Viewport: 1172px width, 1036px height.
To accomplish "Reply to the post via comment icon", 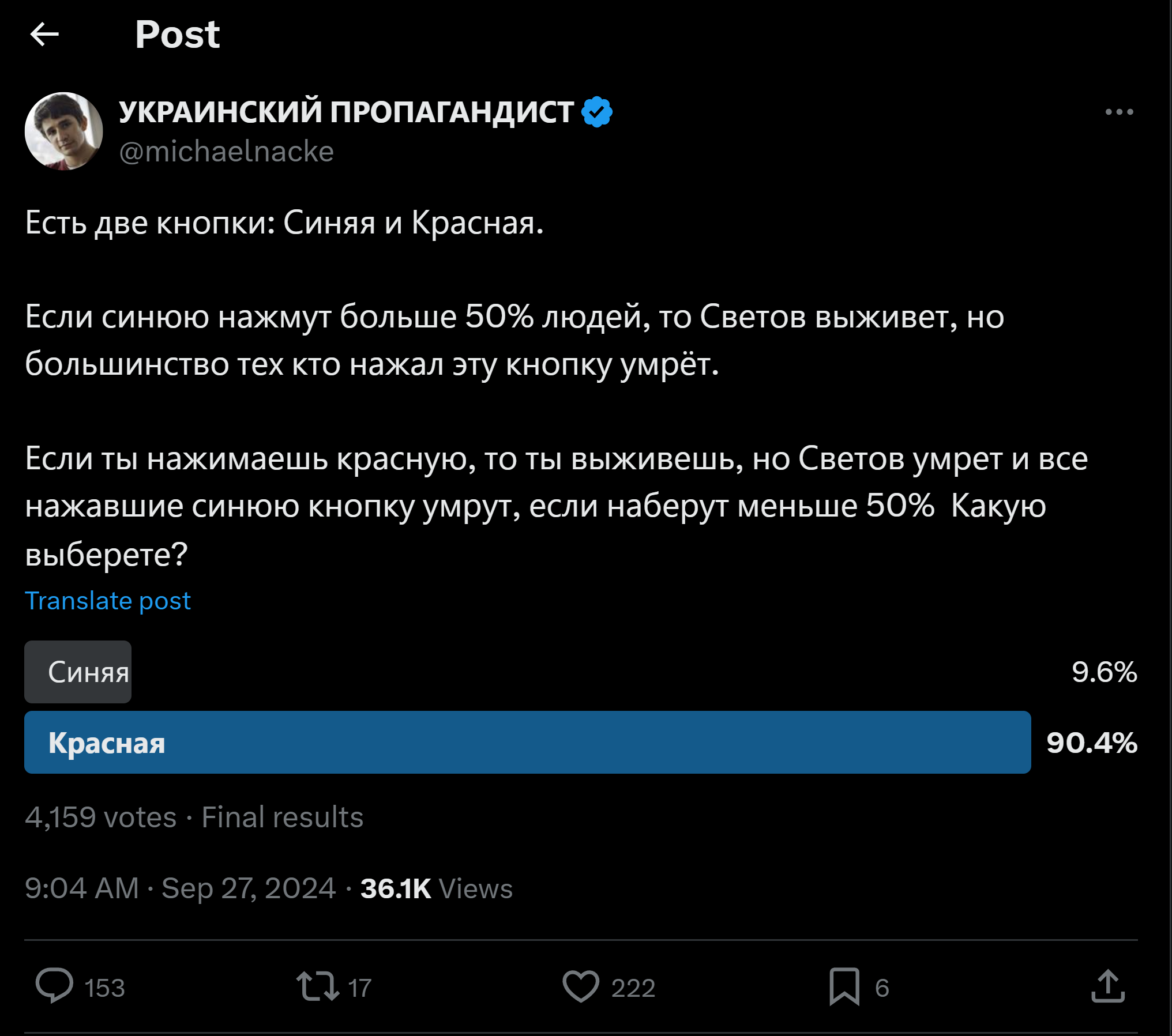I will (54, 986).
